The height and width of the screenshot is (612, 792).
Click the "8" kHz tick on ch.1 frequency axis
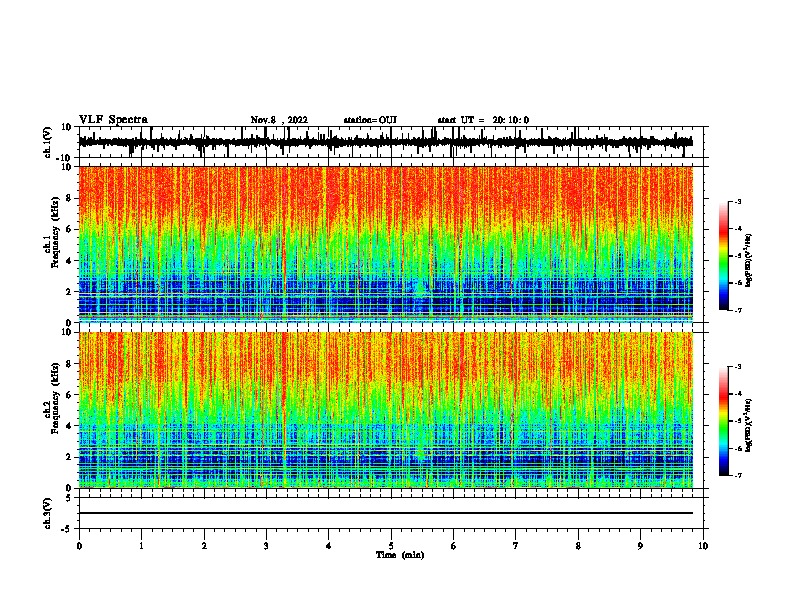pos(69,198)
